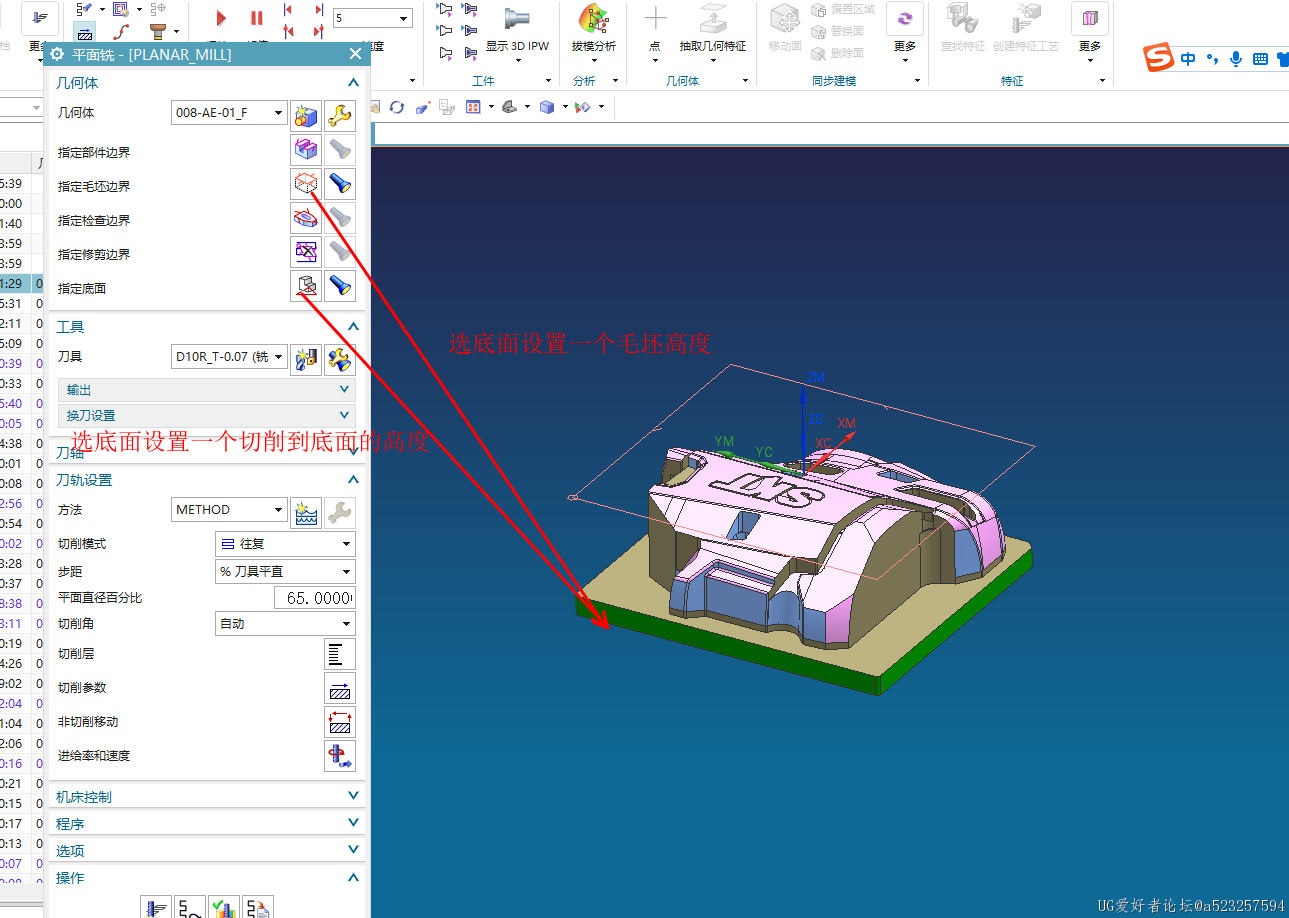Expand the 输出 subsection
The height and width of the screenshot is (918, 1289).
(x=345, y=390)
